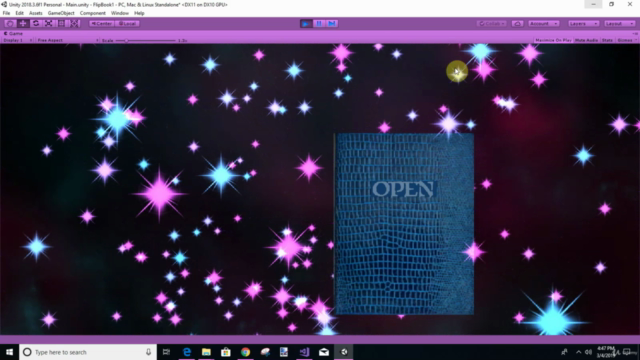Open the GameObject menu
The height and width of the screenshot is (360, 640).
pyautogui.click(x=61, y=13)
